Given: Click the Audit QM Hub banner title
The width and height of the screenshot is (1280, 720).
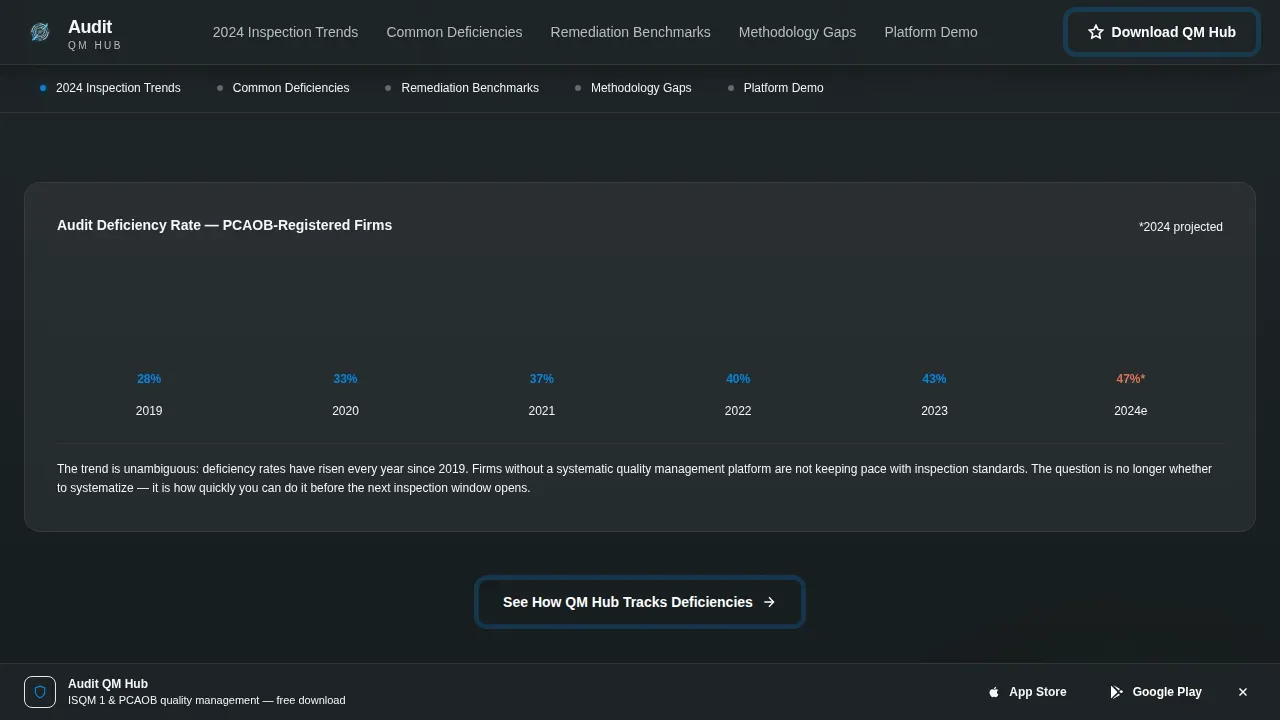Looking at the screenshot, I should [108, 684].
